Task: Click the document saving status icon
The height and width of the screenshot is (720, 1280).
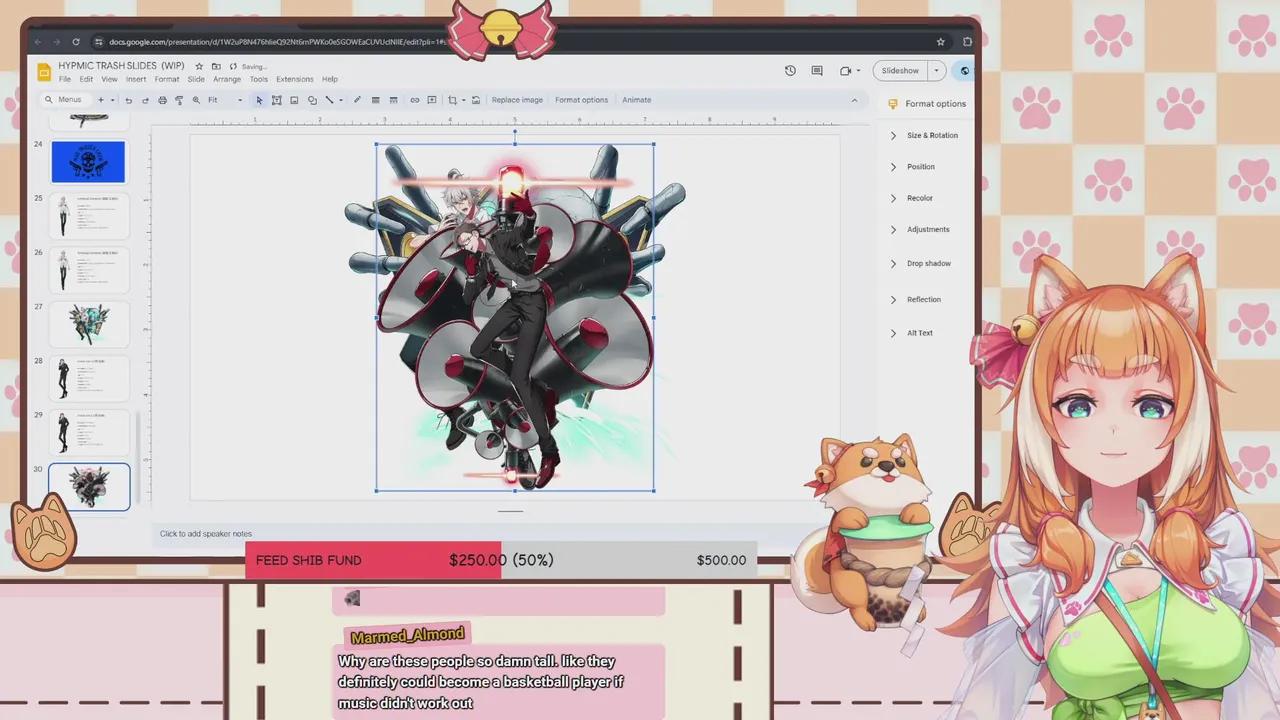Action: click(233, 66)
